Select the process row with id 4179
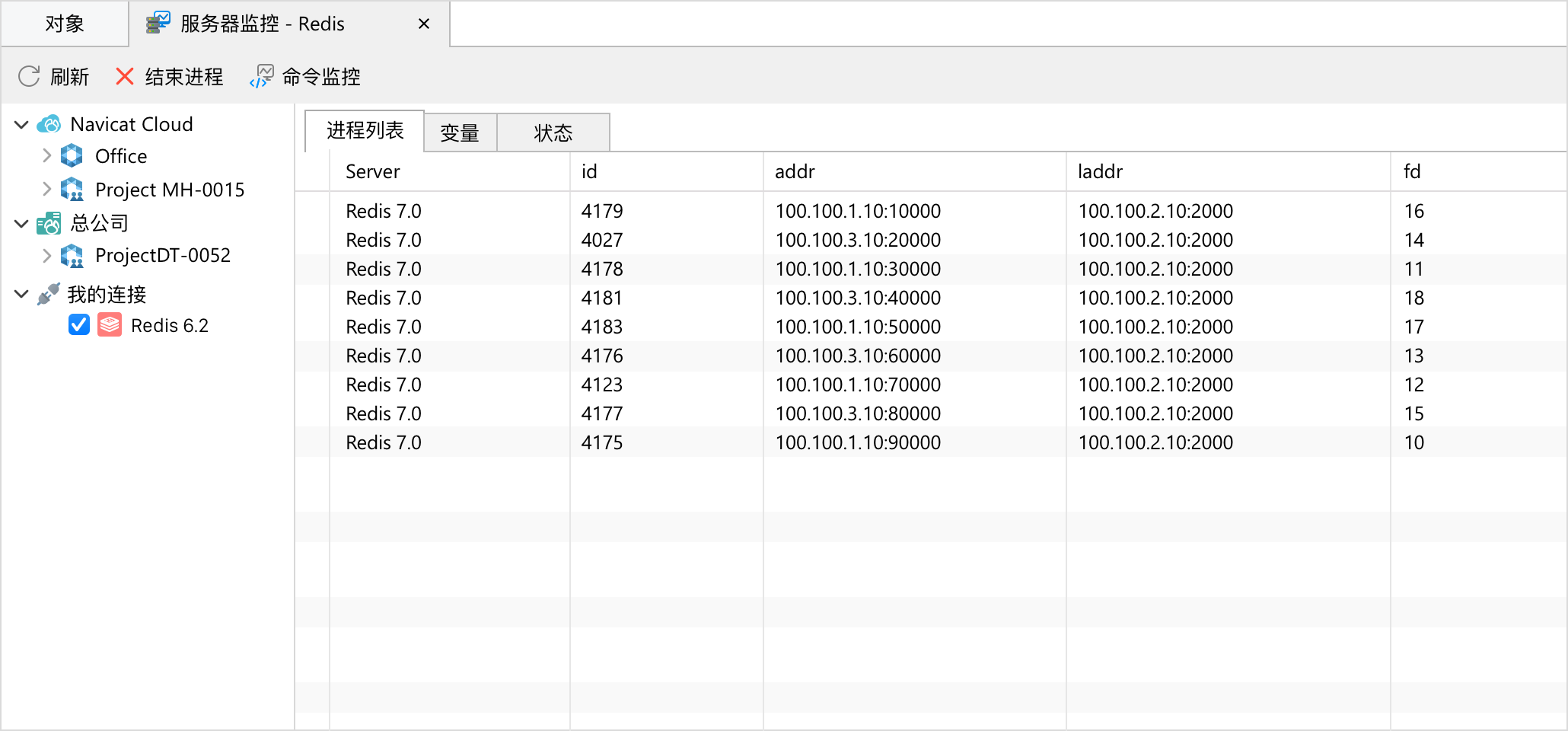The width and height of the screenshot is (1568, 731). click(x=932, y=211)
